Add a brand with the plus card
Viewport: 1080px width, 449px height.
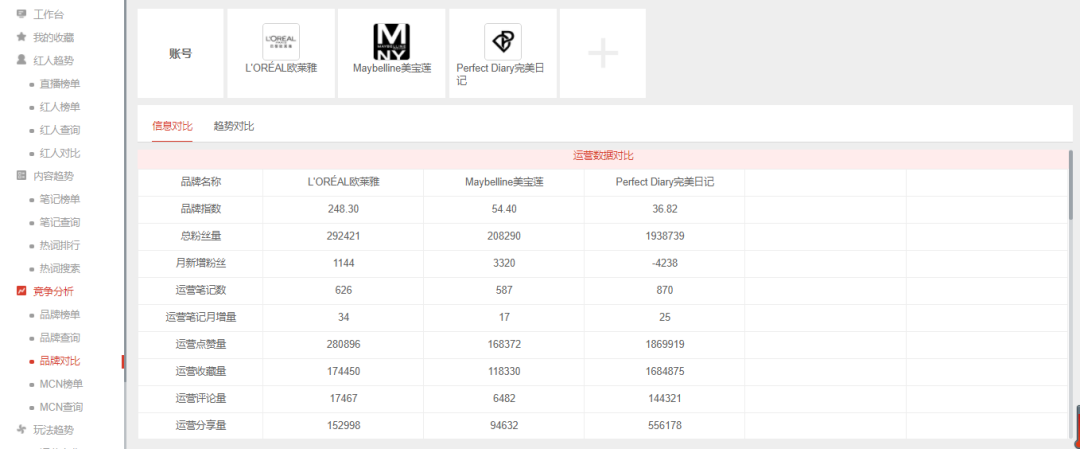pyautogui.click(x=603, y=54)
